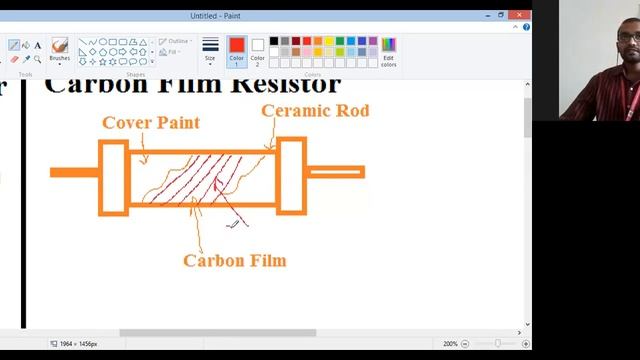640x360 pixels.
Task: Choose the Down arrow shape
Action: point(83,62)
